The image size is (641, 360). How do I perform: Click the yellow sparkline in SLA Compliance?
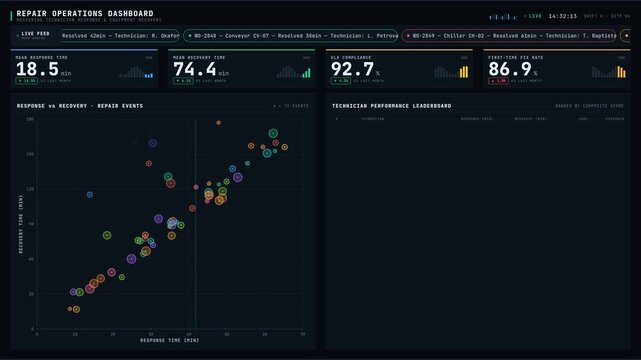click(451, 72)
